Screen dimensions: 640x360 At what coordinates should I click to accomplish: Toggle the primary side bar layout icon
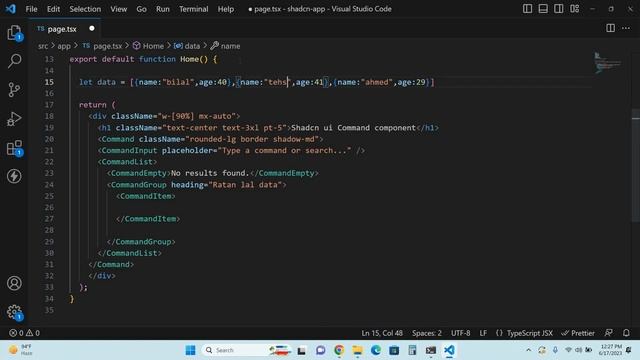(x=527, y=9)
